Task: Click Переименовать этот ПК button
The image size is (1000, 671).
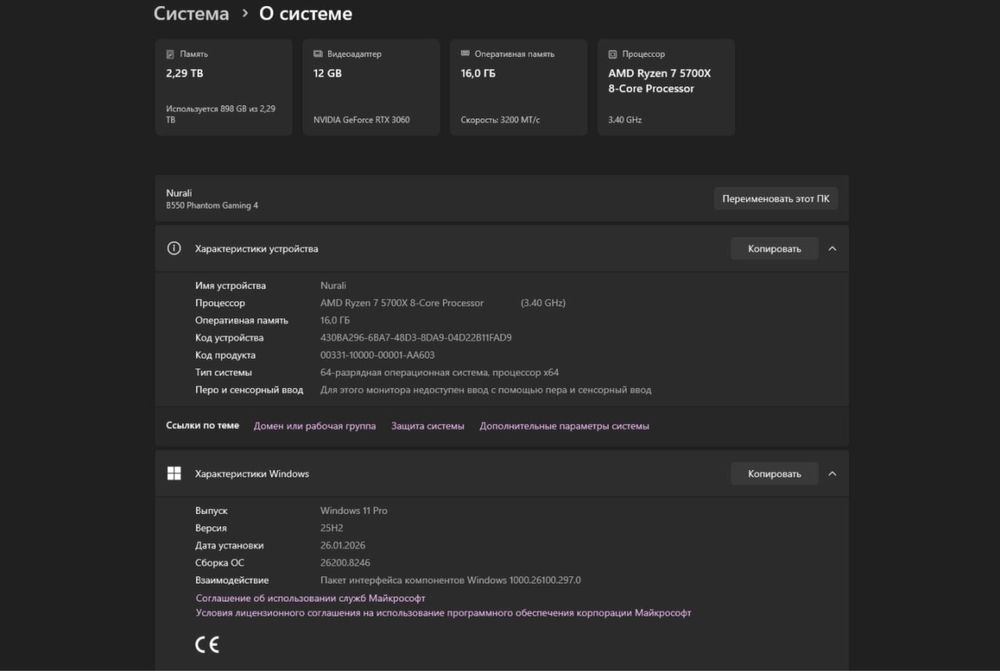Action: pyautogui.click(x=776, y=199)
